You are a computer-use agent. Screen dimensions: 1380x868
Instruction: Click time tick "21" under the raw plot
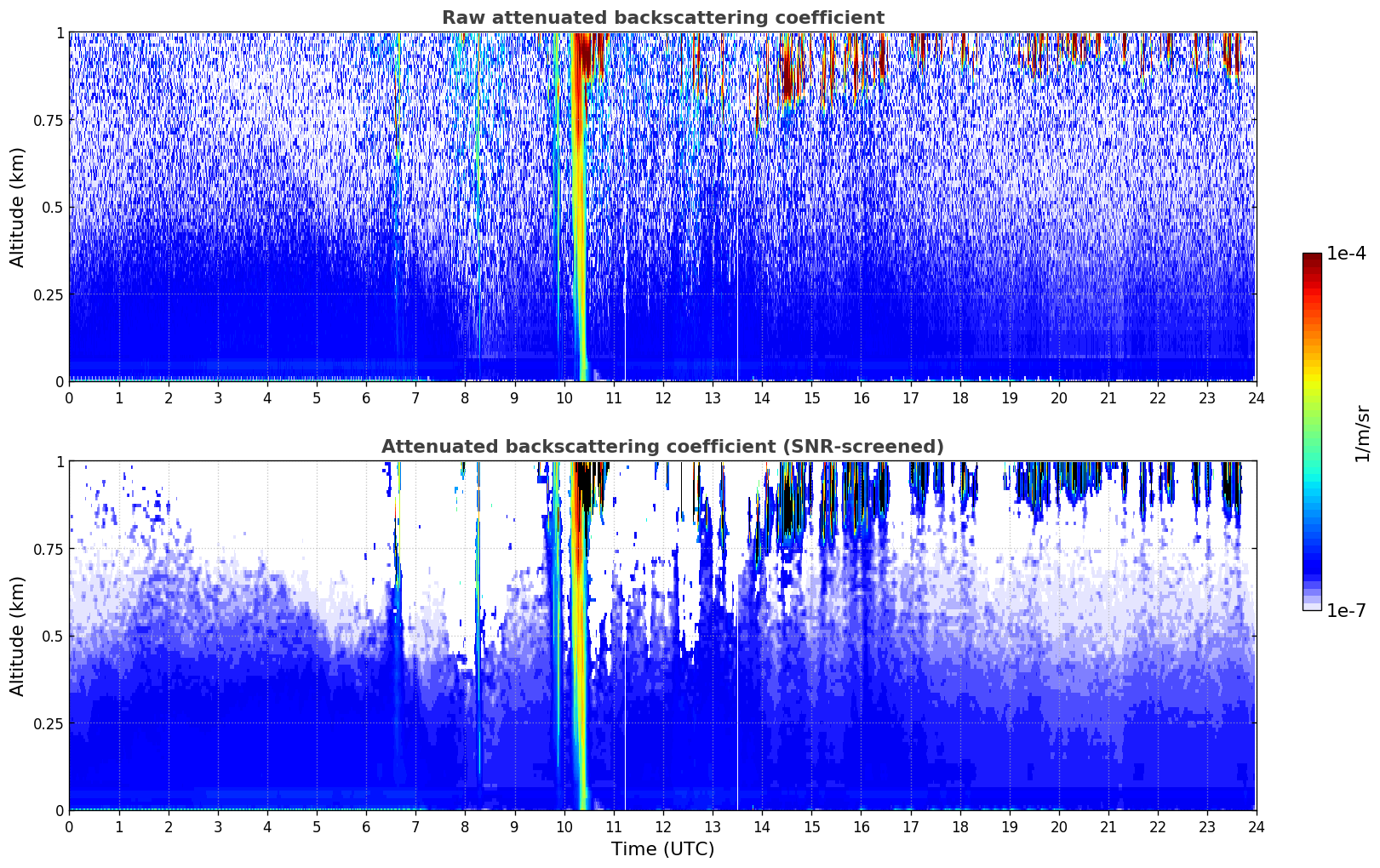point(1108,397)
